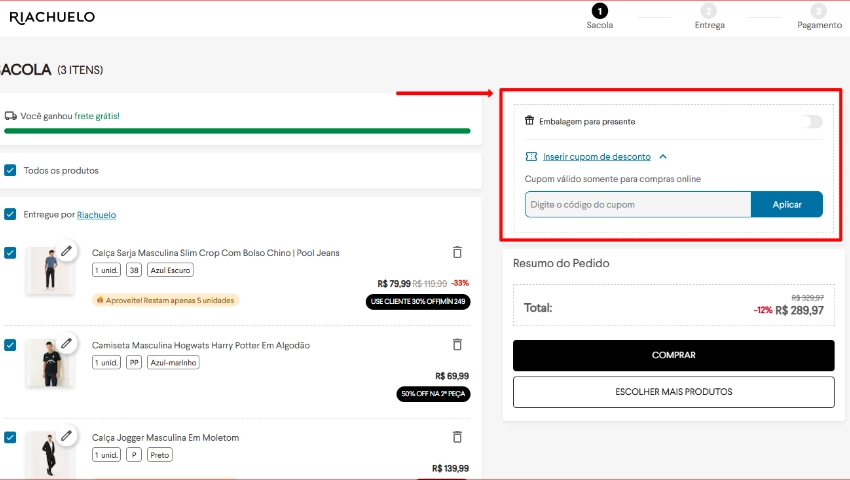The image size is (850, 480).
Task: Click the R$ 139,99 price
Action: coord(450,468)
